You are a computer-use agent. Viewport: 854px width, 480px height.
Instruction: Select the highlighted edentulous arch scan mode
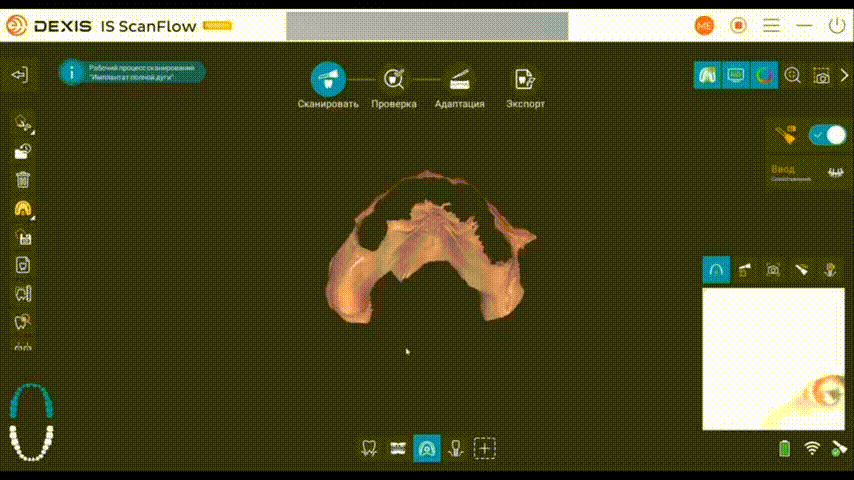(427, 448)
